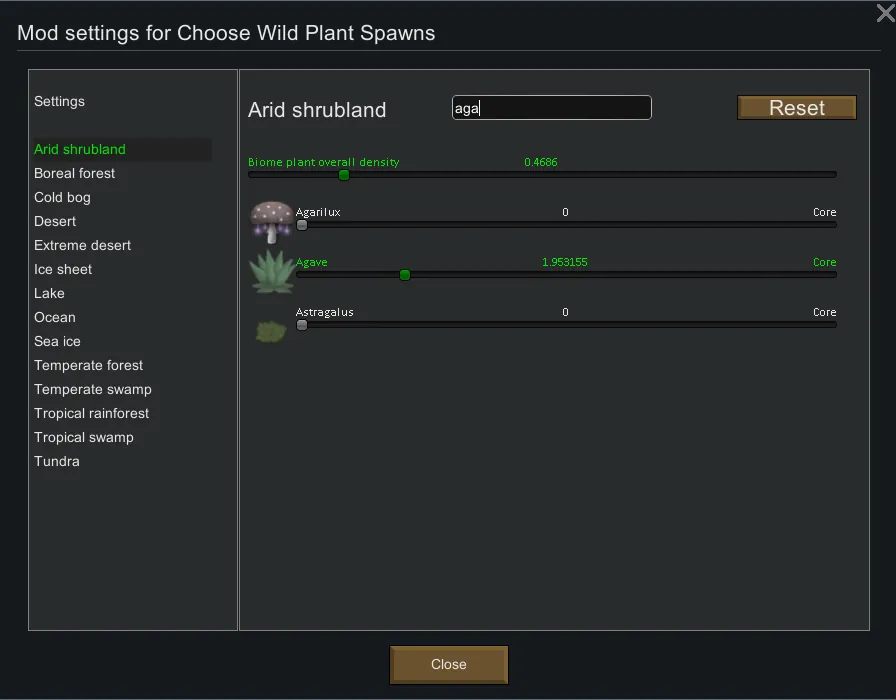This screenshot has width=896, height=700.
Task: Click the plant search text field
Action: pos(552,108)
